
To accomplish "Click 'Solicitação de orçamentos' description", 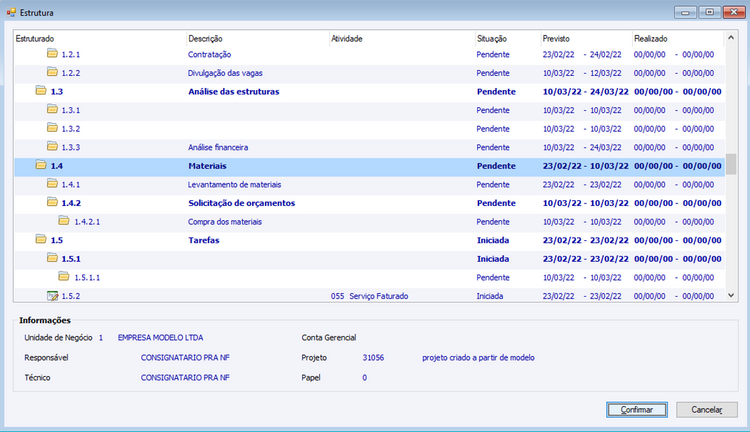I will tap(242, 203).
